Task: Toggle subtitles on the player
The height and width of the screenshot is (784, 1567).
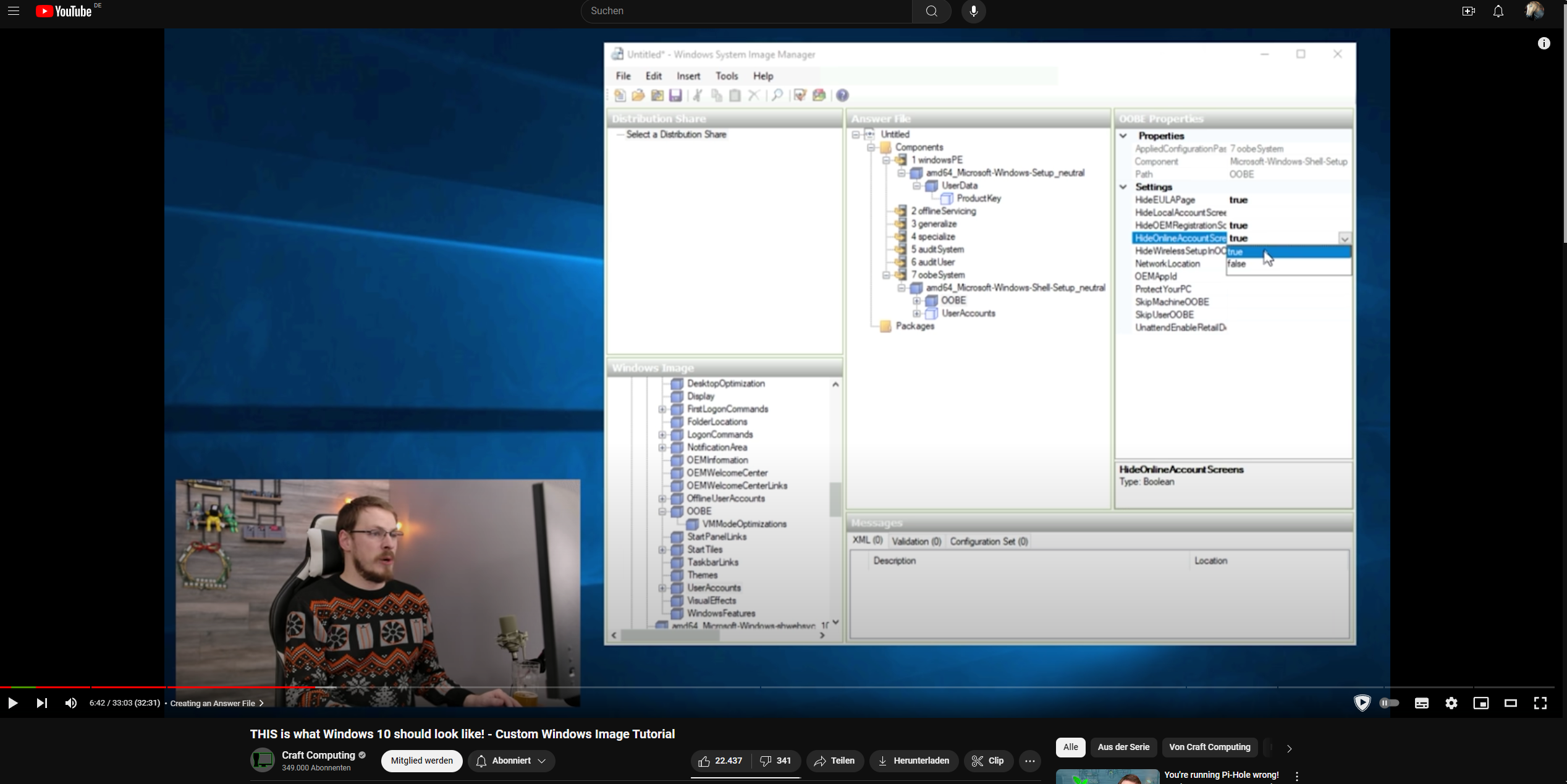Action: click(x=1421, y=703)
